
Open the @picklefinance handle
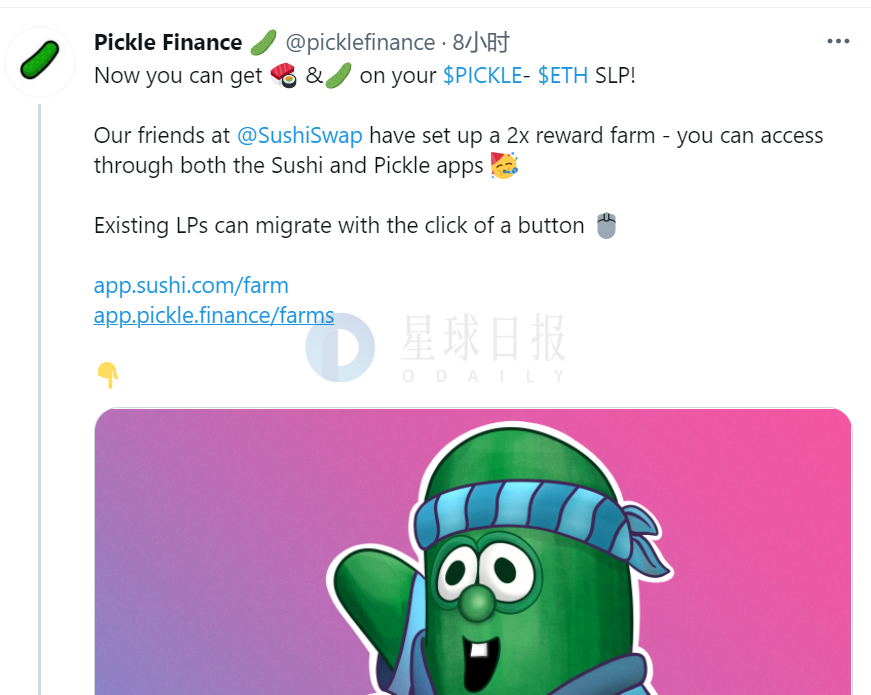pyautogui.click(x=360, y=43)
